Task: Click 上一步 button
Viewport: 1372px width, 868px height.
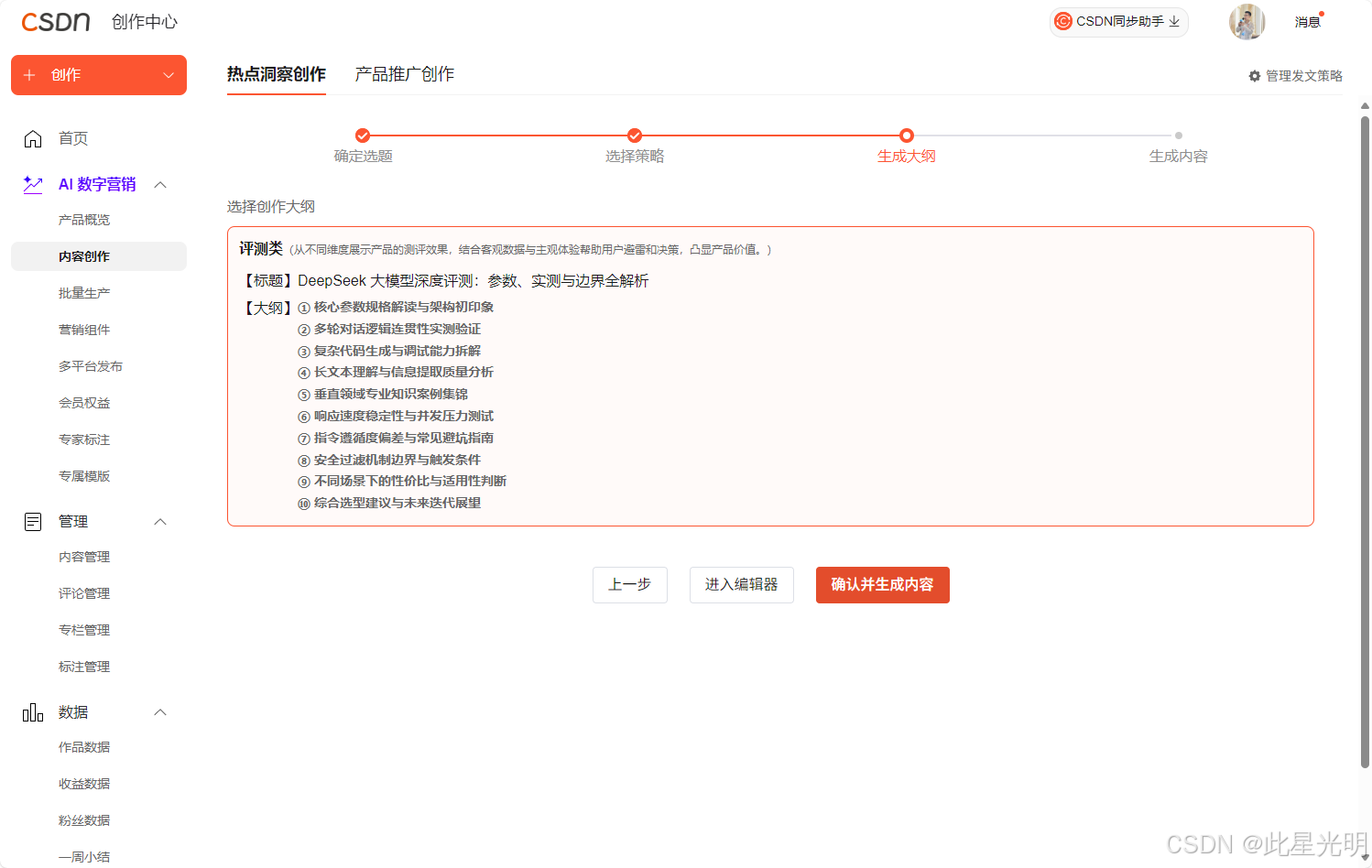Action: pyautogui.click(x=630, y=585)
